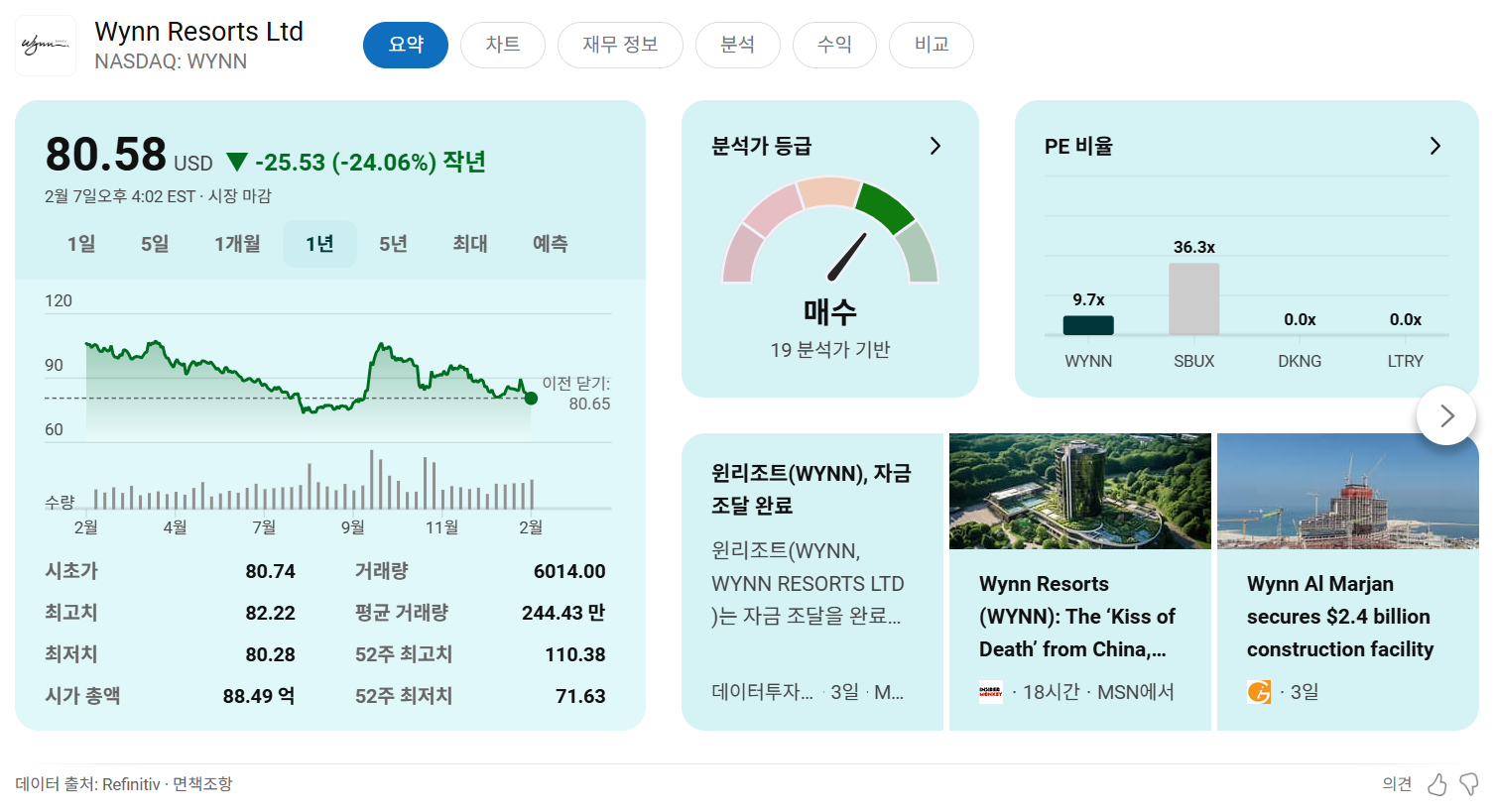1496x812 pixels.
Task: Click the thumbs up feedback icon
Action: click(x=1437, y=784)
